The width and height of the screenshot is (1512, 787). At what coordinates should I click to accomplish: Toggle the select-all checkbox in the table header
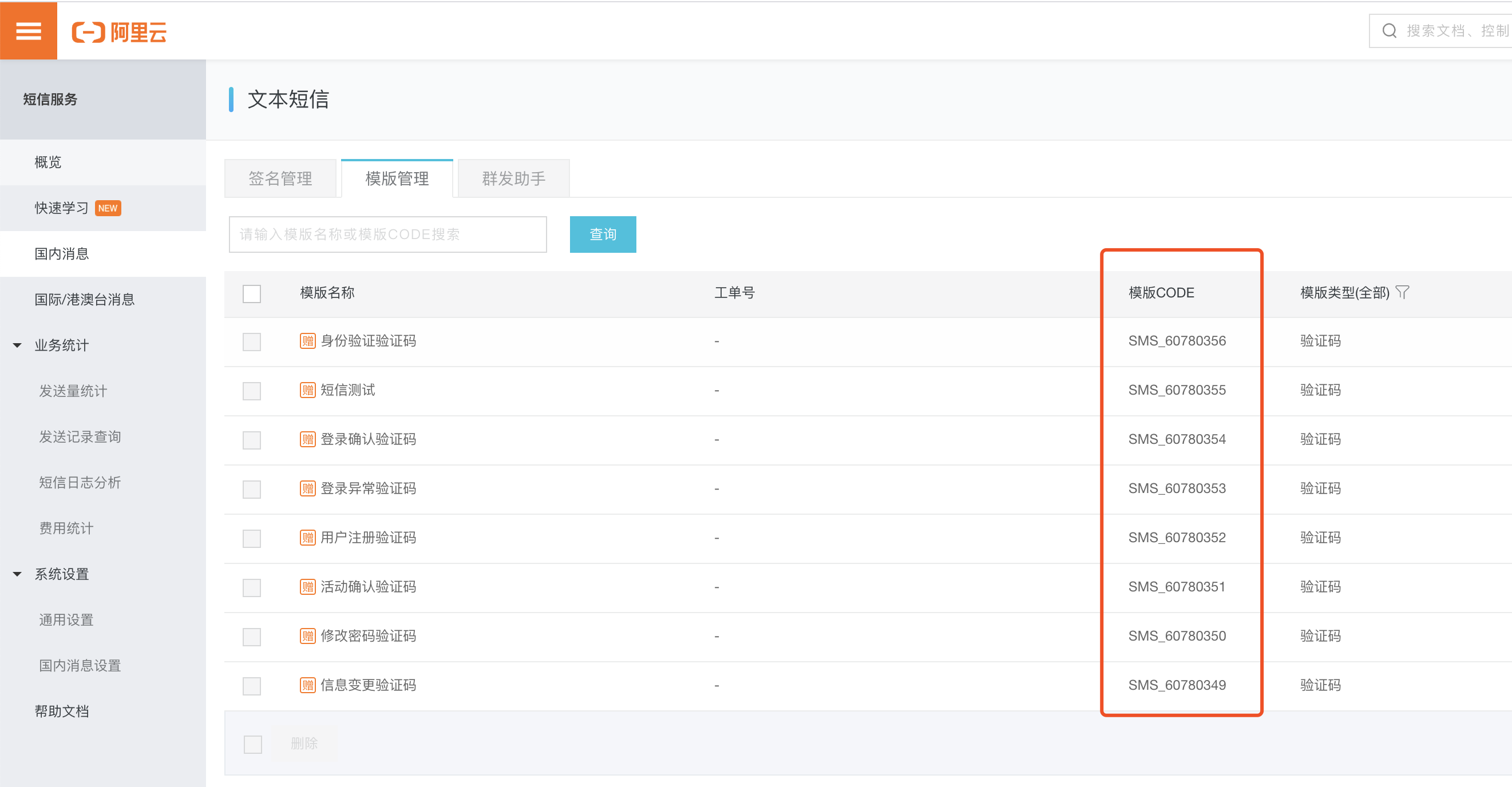click(x=252, y=293)
